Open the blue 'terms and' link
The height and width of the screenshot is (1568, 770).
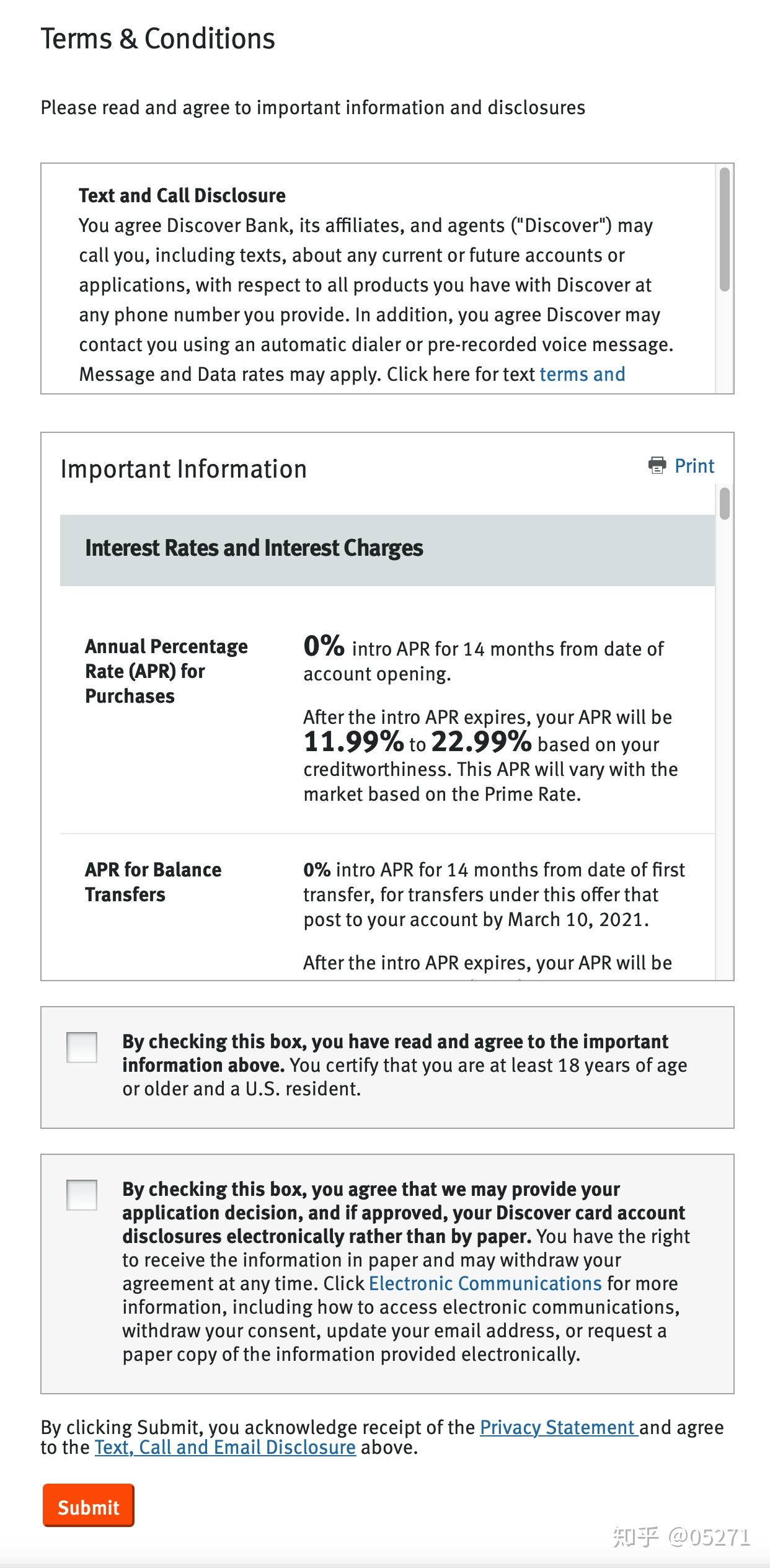click(x=582, y=375)
